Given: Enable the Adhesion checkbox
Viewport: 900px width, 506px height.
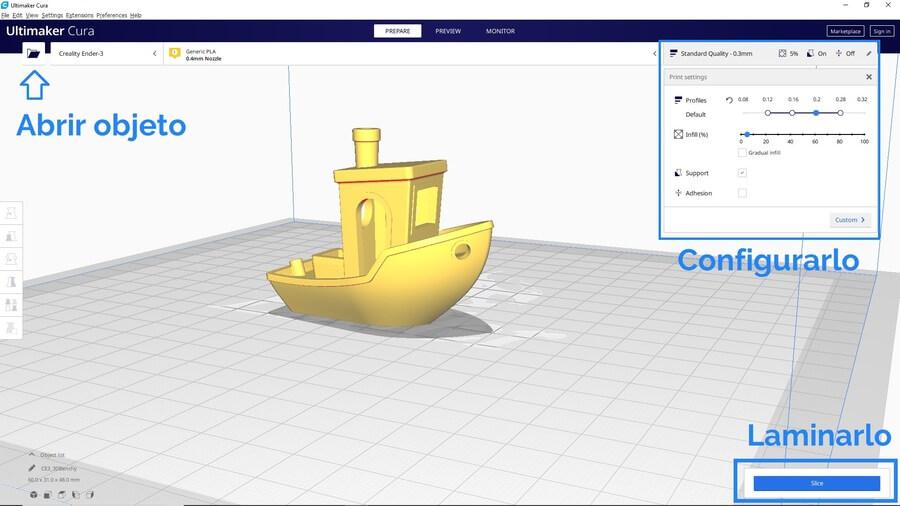Looking at the screenshot, I should point(742,193).
